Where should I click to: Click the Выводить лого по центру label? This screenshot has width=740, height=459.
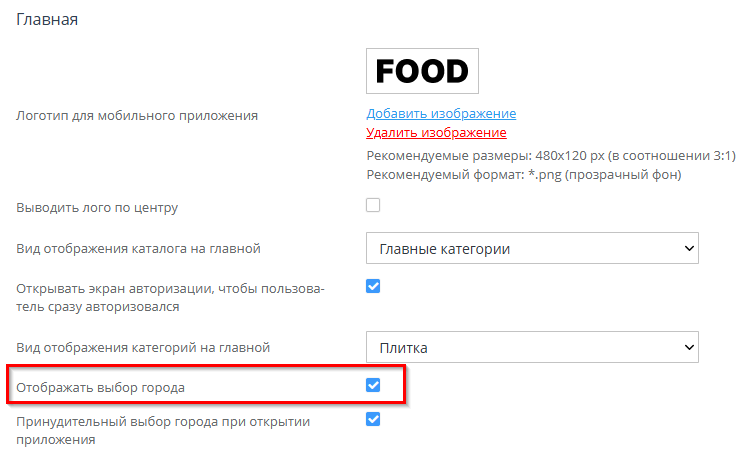click(97, 208)
